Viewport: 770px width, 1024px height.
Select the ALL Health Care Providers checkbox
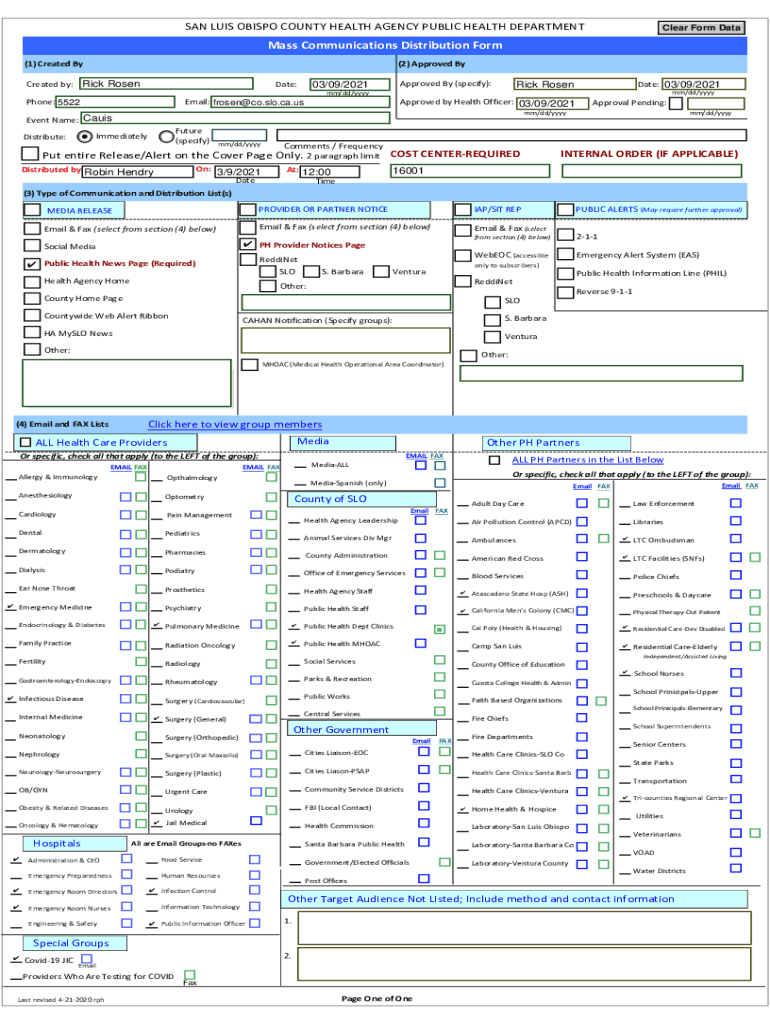point(25,442)
